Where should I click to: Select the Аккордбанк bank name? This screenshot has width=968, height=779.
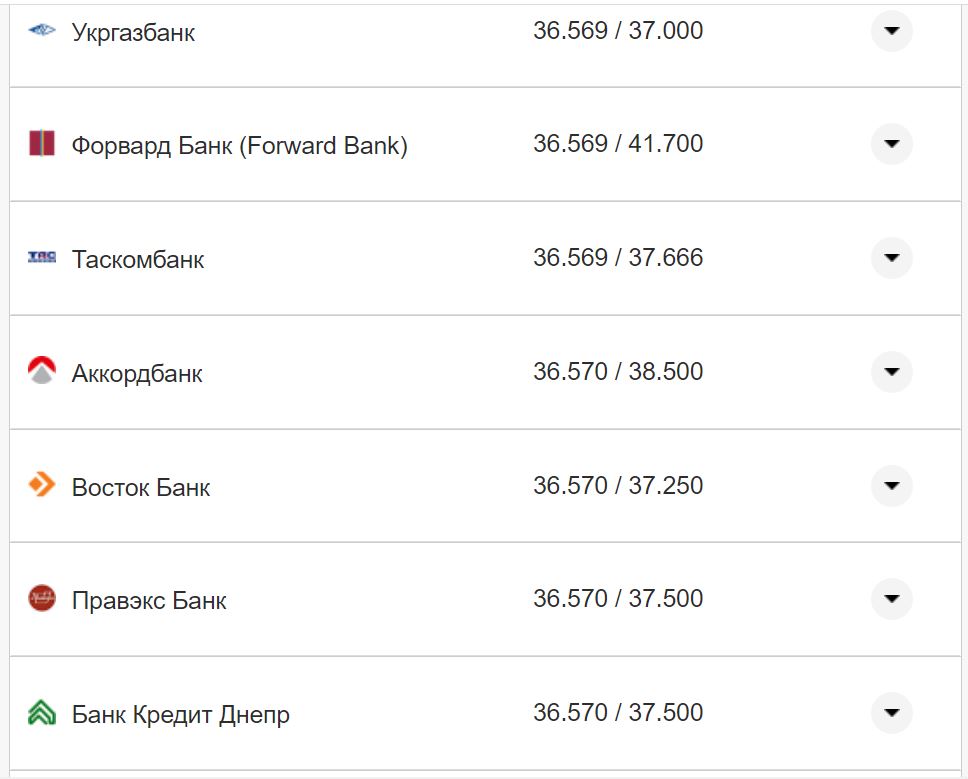tap(137, 374)
